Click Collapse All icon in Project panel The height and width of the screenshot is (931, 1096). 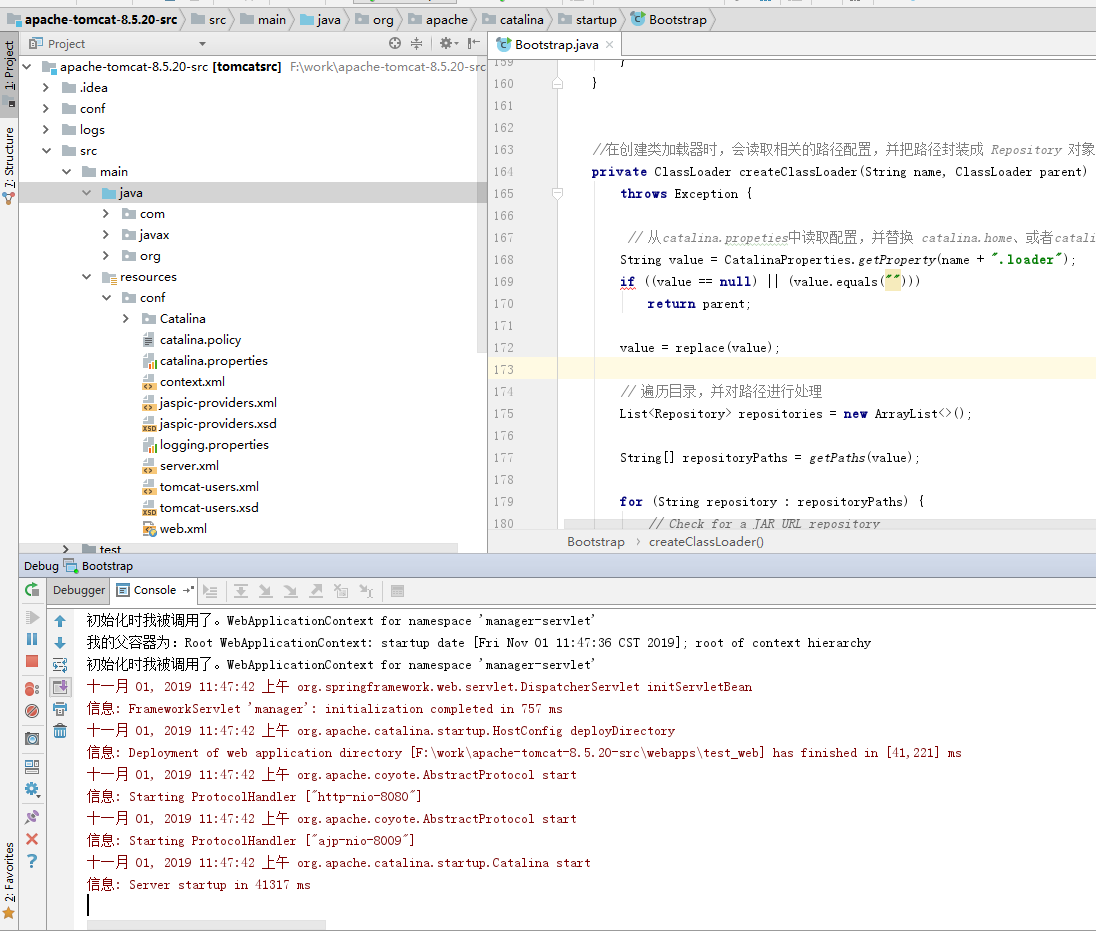pyautogui.click(x=417, y=43)
